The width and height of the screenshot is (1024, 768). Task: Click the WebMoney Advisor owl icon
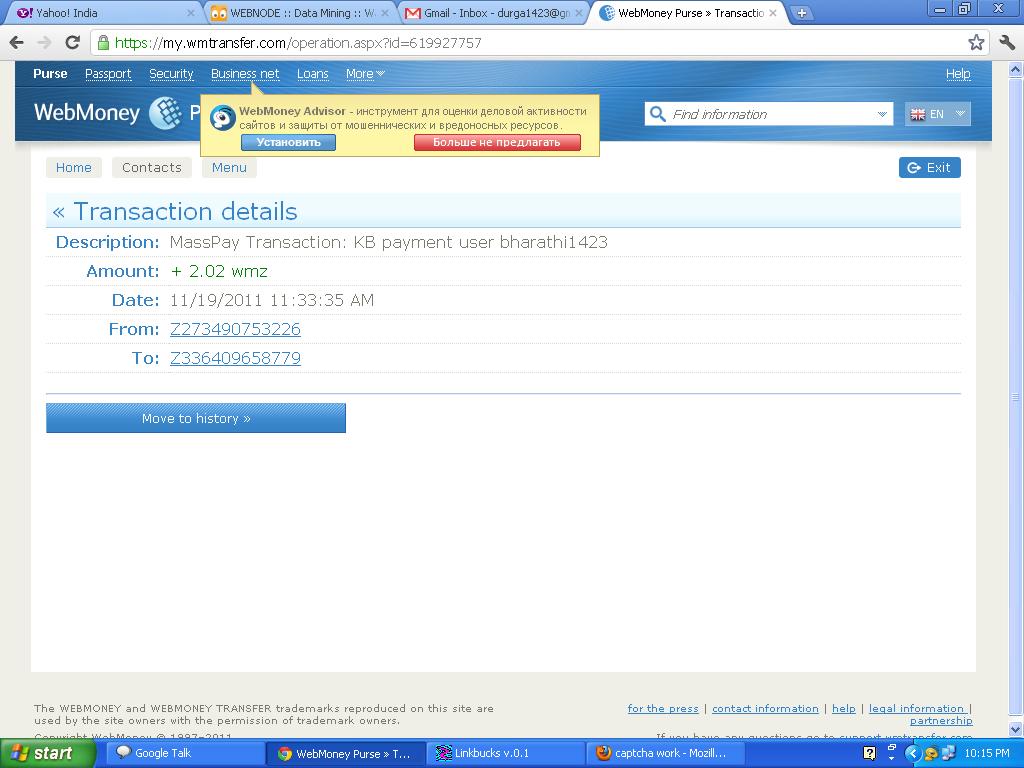(222, 118)
